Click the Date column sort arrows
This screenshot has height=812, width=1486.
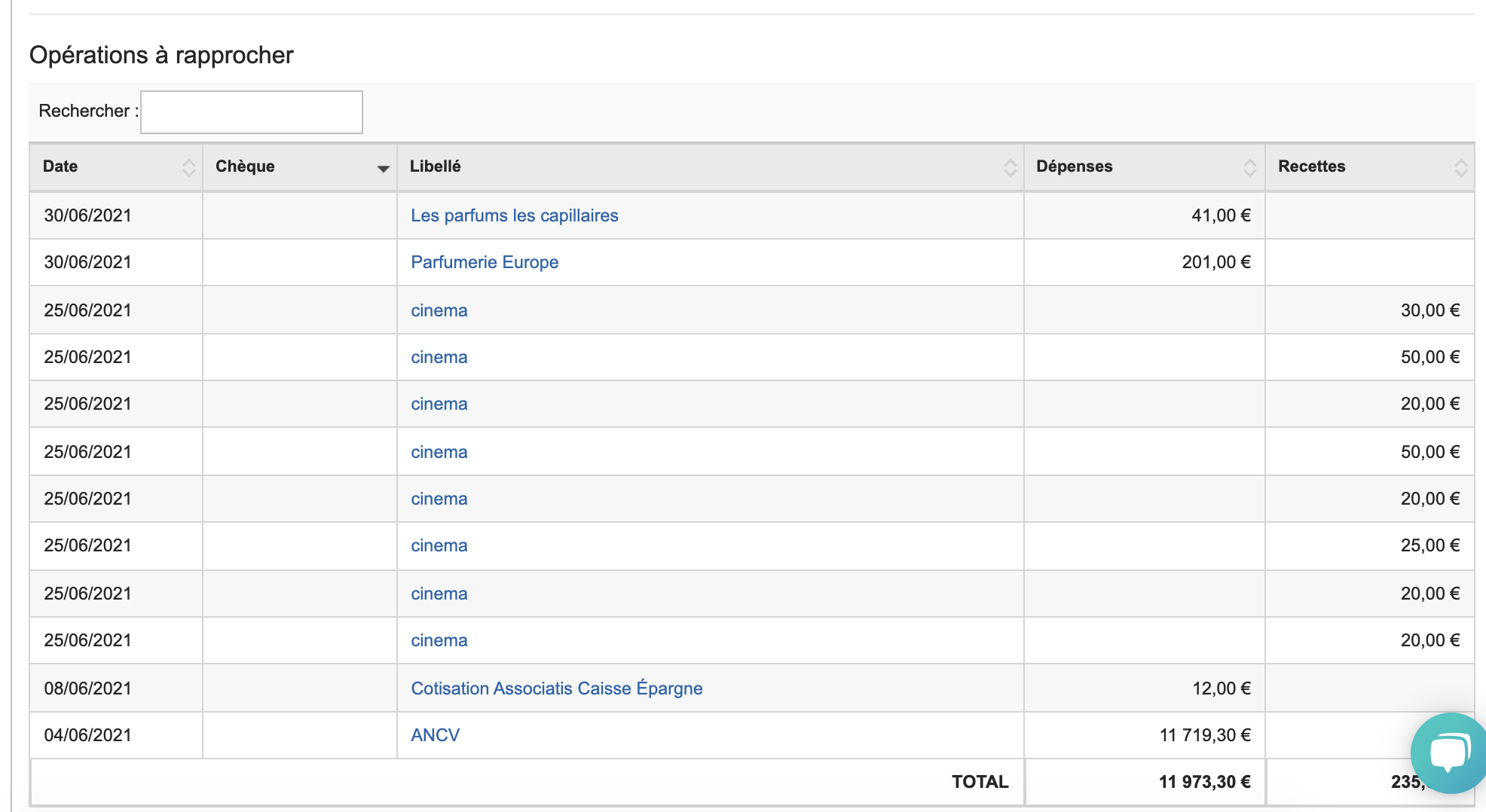[x=188, y=167]
